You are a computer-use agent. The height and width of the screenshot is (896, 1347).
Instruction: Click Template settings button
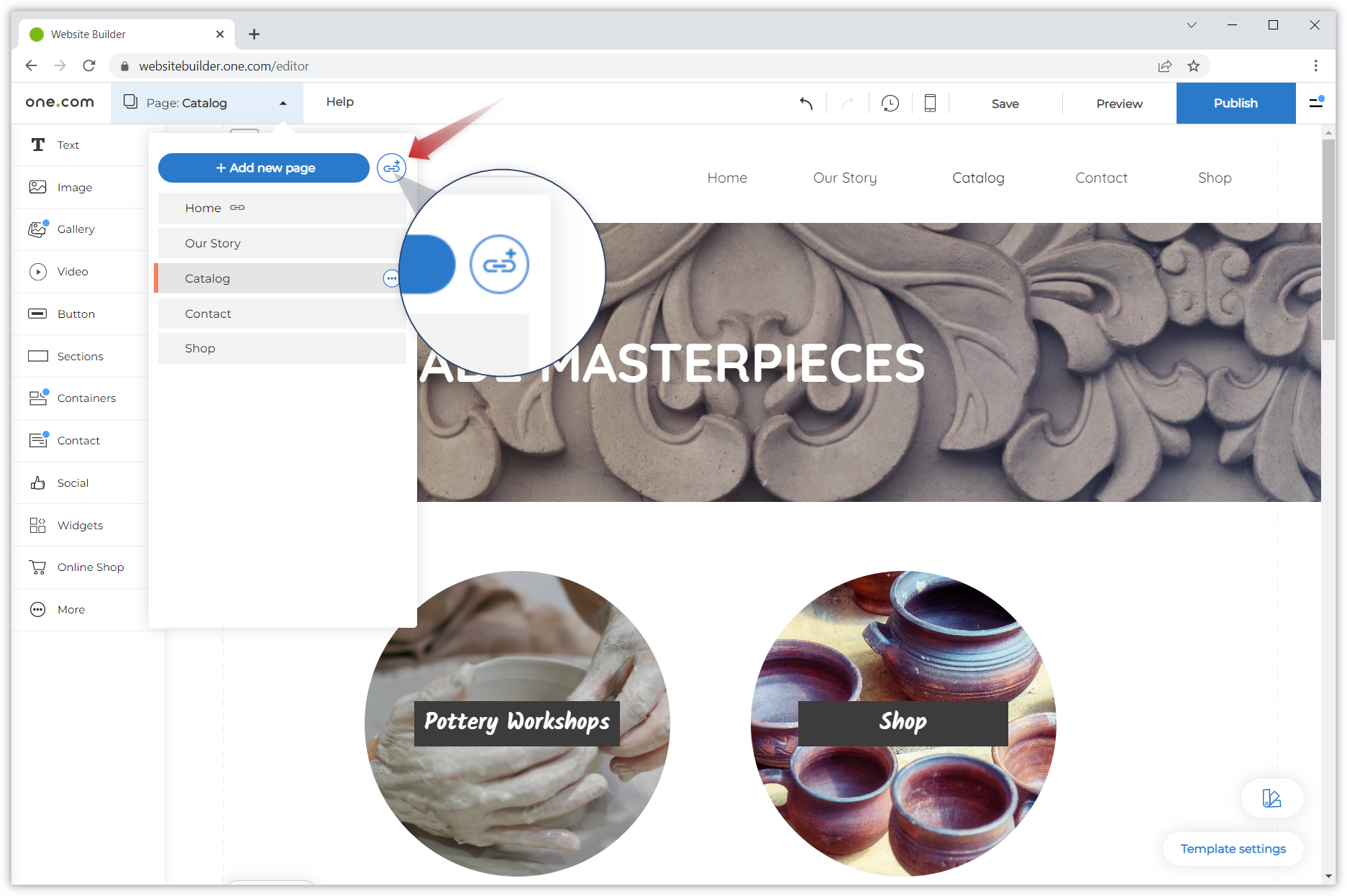click(1233, 849)
